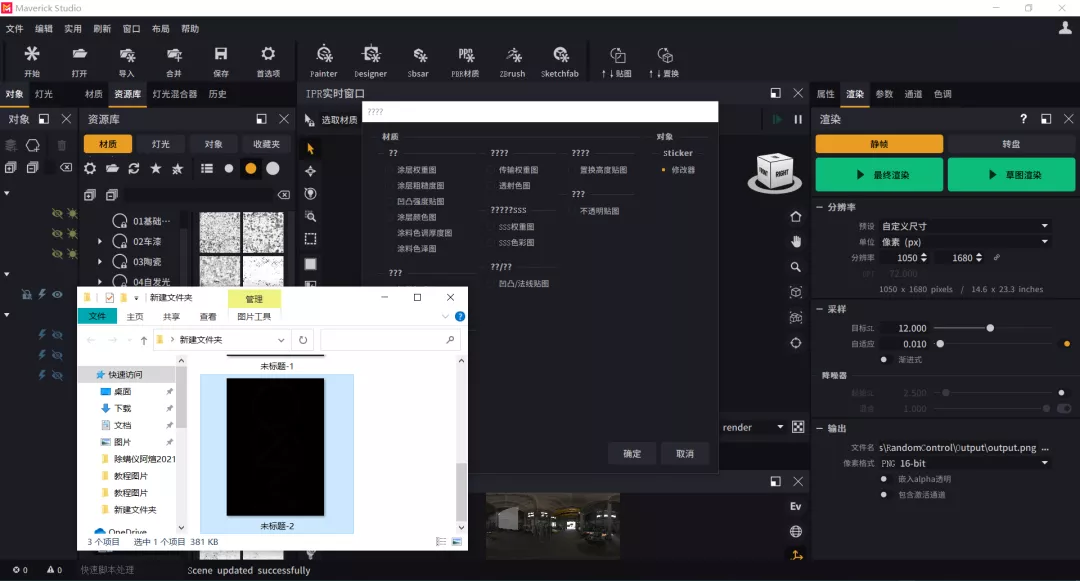Toggle 渐进式 sampling option

pyautogui.click(x=884, y=359)
